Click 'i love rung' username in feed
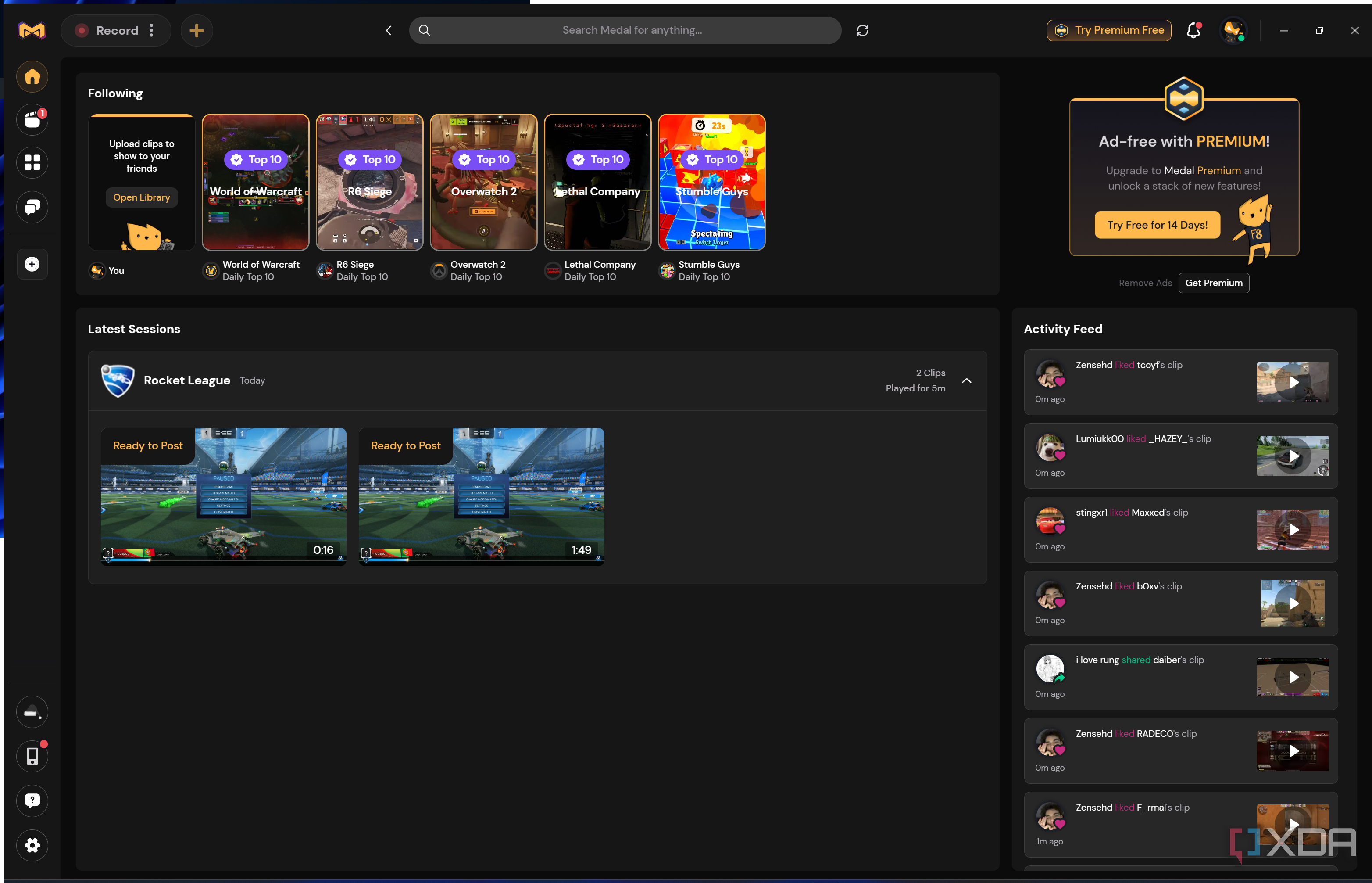1372x883 pixels. (x=1097, y=660)
